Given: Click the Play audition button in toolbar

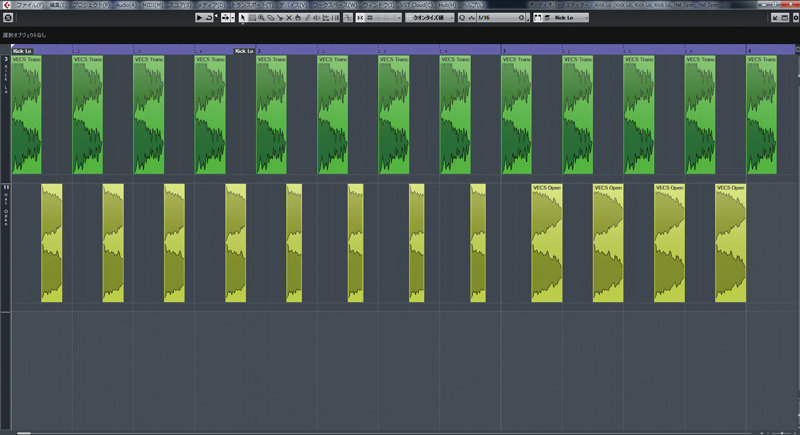Looking at the screenshot, I should coord(199,18).
